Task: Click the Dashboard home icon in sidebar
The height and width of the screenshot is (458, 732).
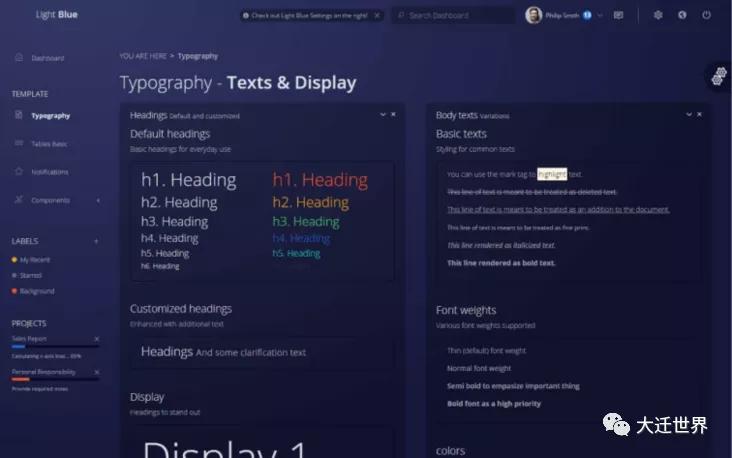Action: click(19, 57)
